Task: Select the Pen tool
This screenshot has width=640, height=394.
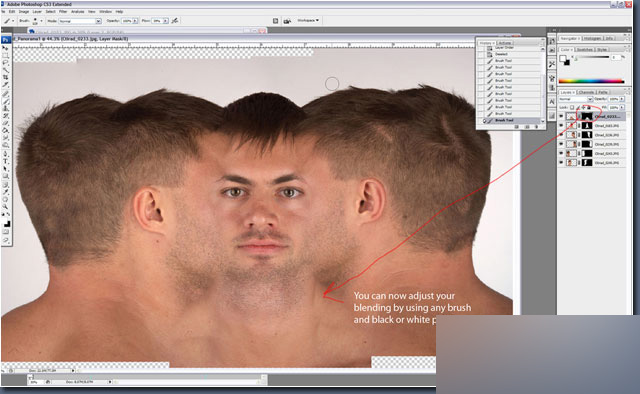Action: (x=5, y=154)
